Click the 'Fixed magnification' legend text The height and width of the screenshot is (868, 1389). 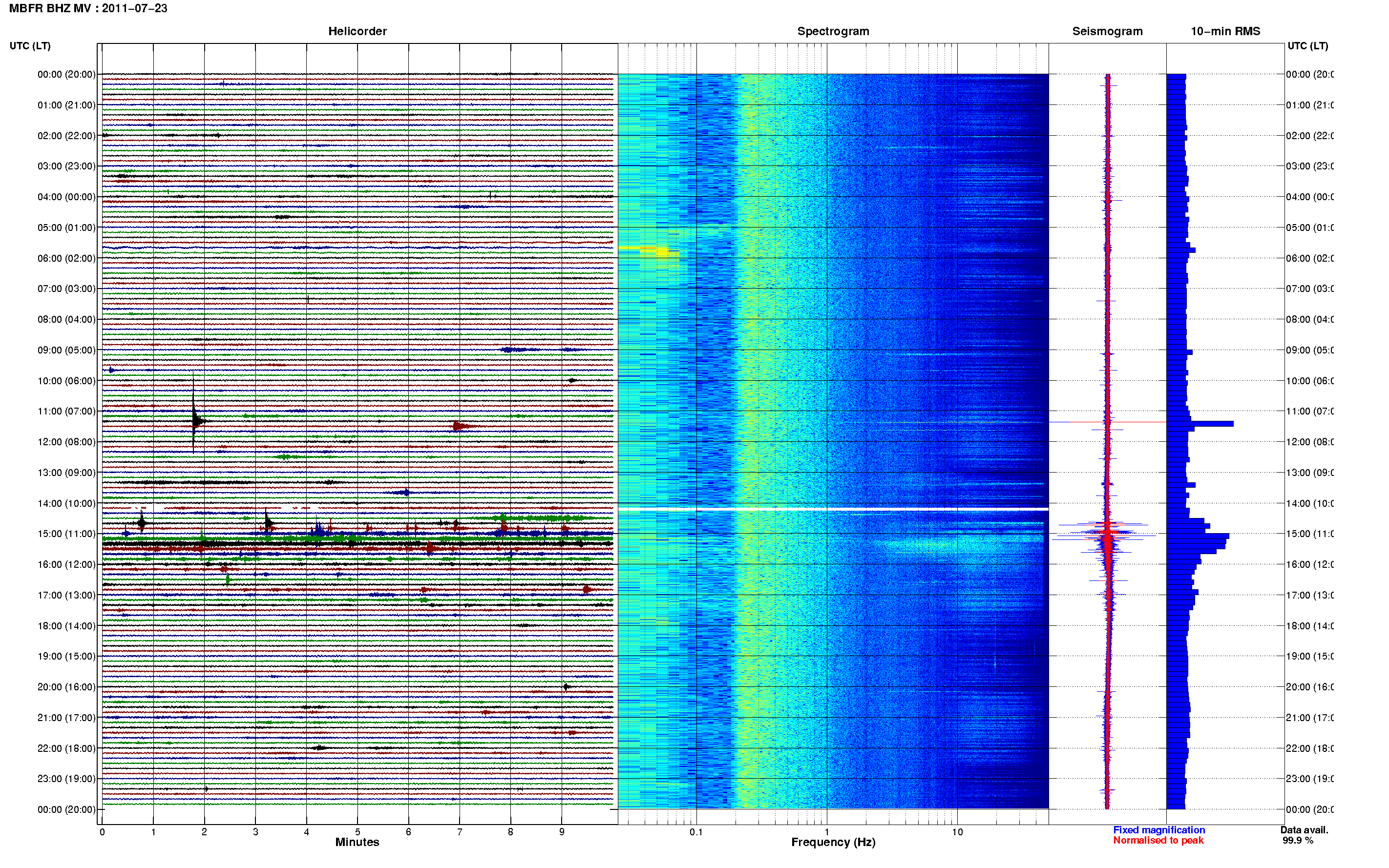click(x=1159, y=830)
